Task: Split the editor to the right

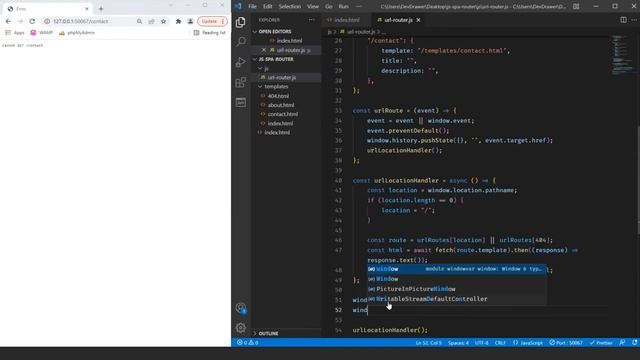Action: [623, 20]
